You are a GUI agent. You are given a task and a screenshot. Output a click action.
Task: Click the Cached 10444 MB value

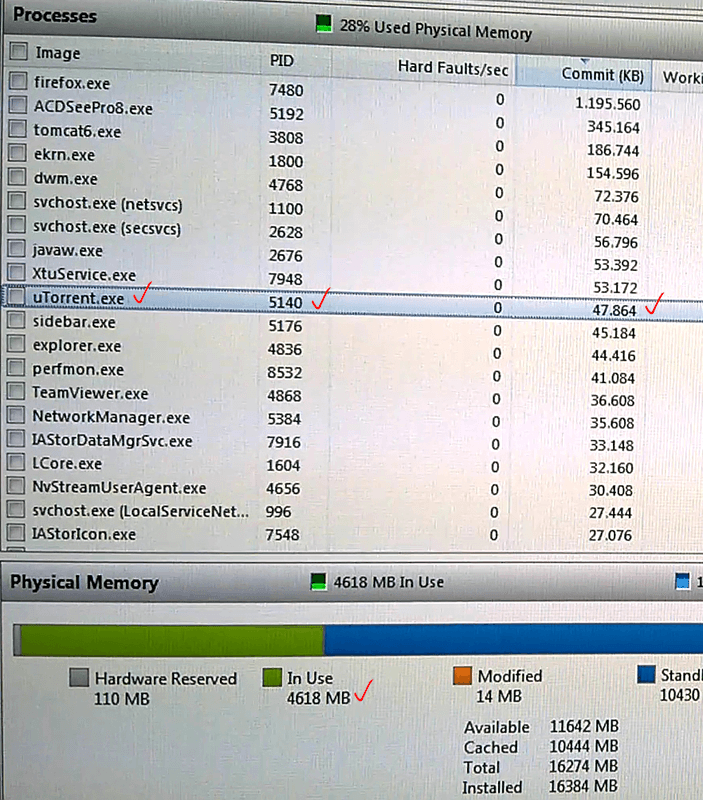583,746
